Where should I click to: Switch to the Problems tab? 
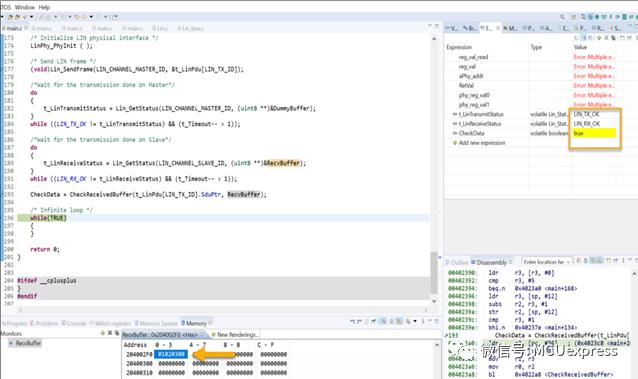coord(45,323)
